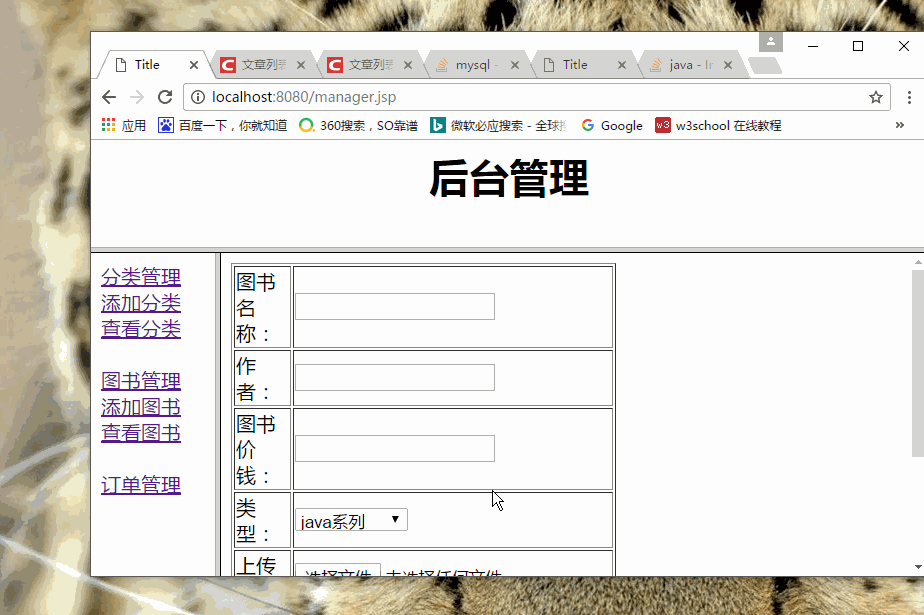Image resolution: width=924 pixels, height=615 pixels.
Task: Bookmark this page using the star icon
Action: (x=876, y=98)
